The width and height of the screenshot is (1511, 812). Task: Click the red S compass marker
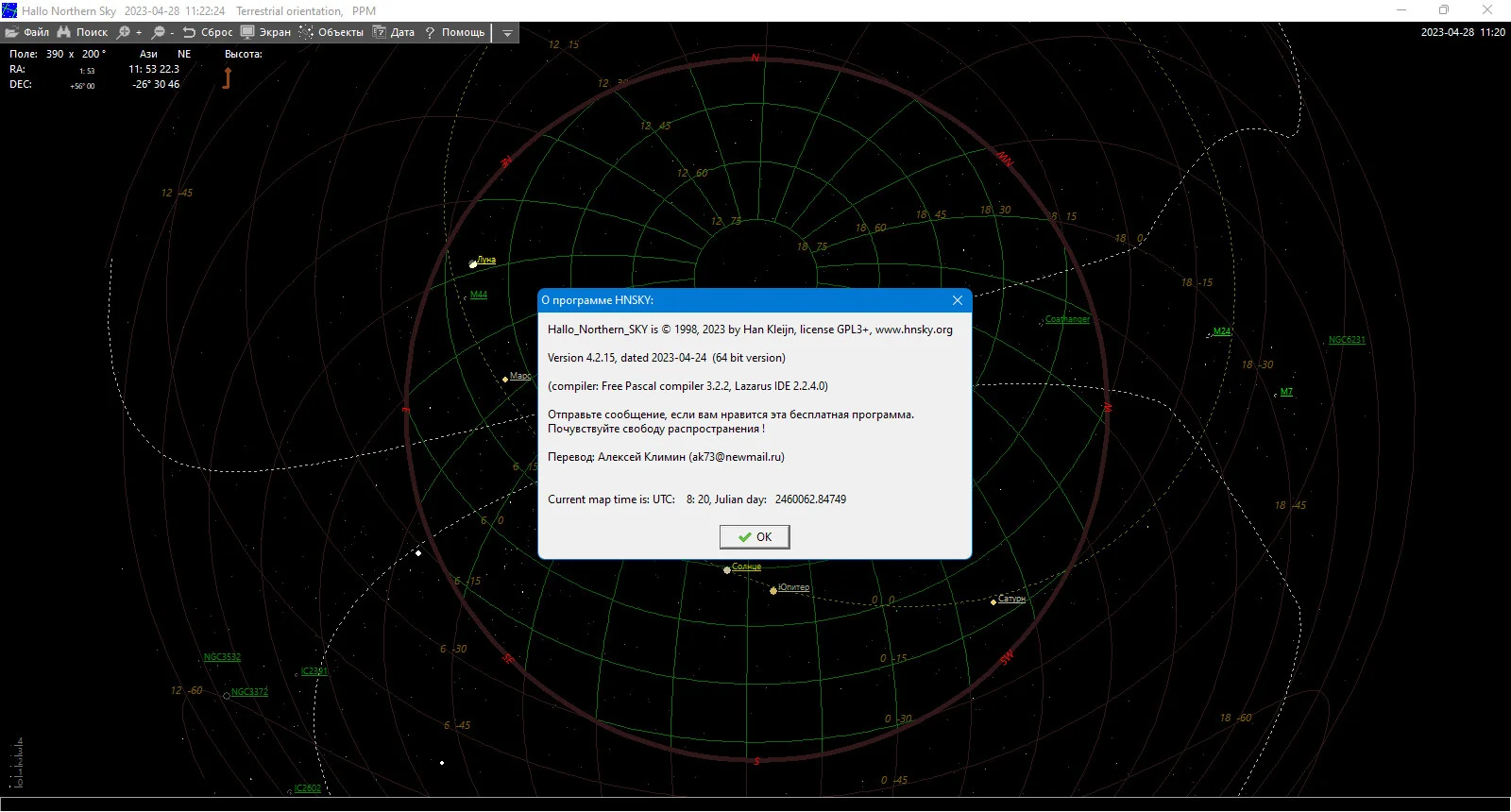pos(756,761)
